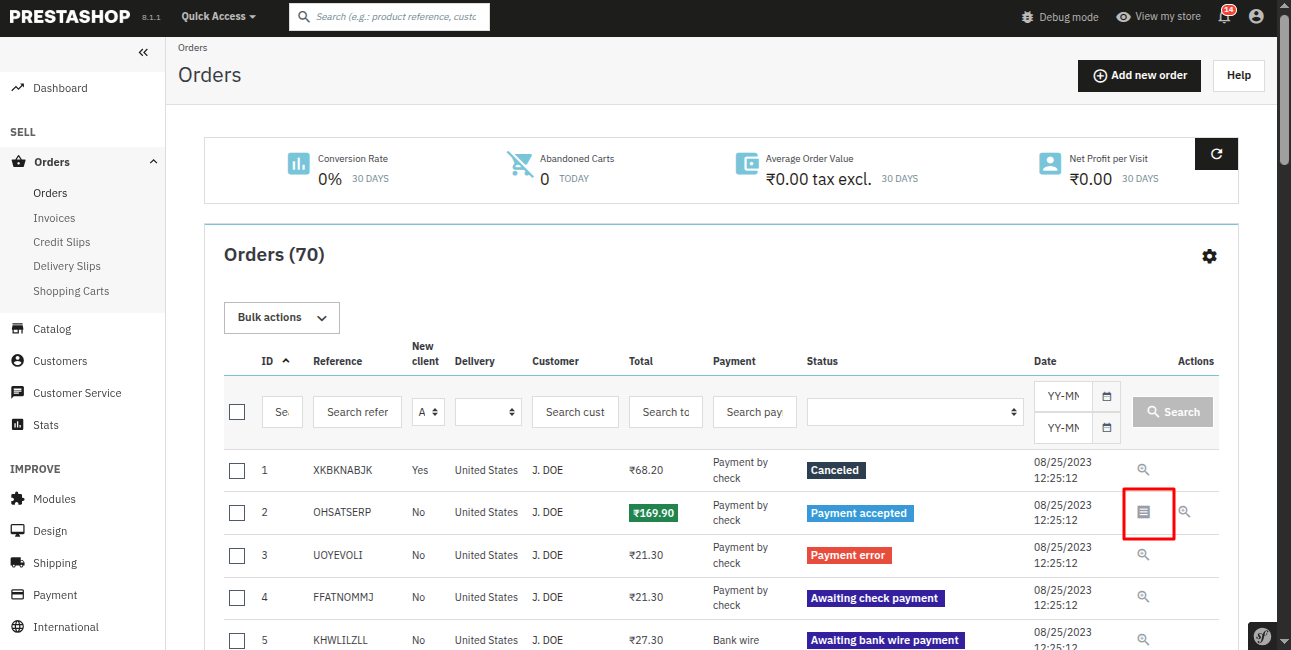Screen dimensions: 1291x650
Task: Click the Abandoned Carts cart icon
Action: (x=520, y=164)
